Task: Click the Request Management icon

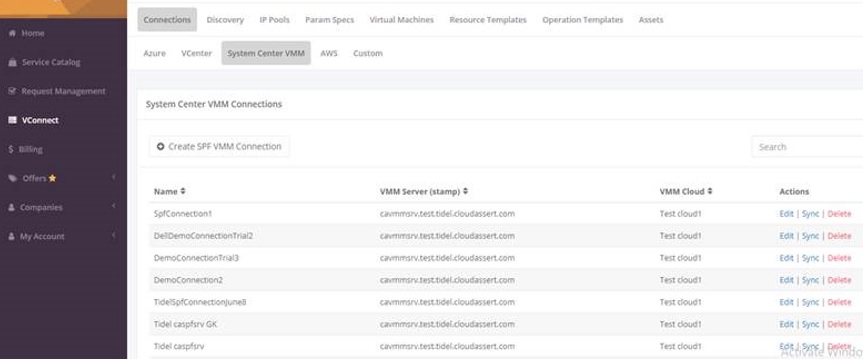Action: [x=13, y=91]
